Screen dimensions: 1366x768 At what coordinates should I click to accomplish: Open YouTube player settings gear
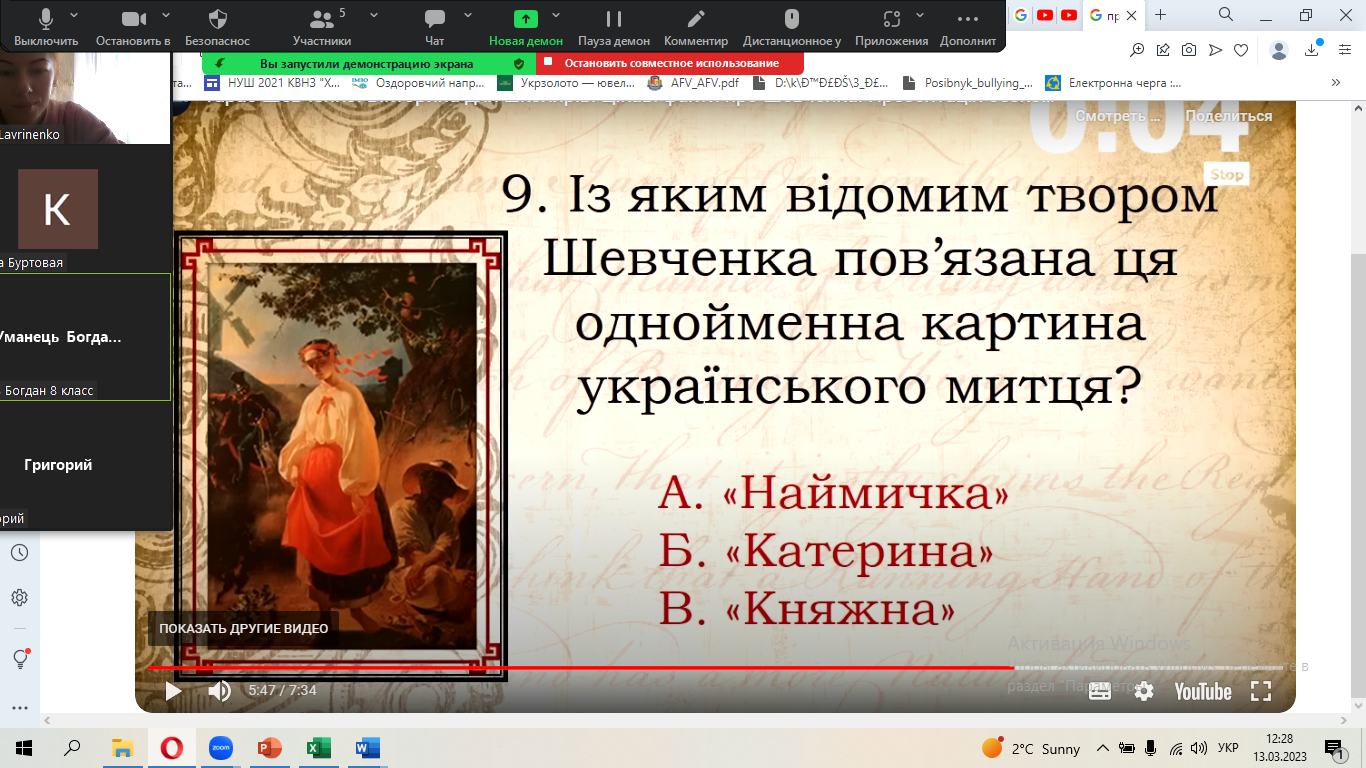pos(1144,691)
